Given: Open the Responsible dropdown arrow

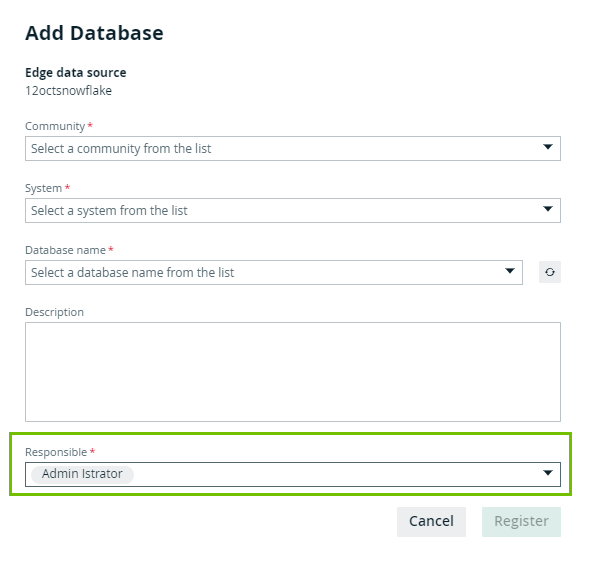Looking at the screenshot, I should tap(547, 474).
